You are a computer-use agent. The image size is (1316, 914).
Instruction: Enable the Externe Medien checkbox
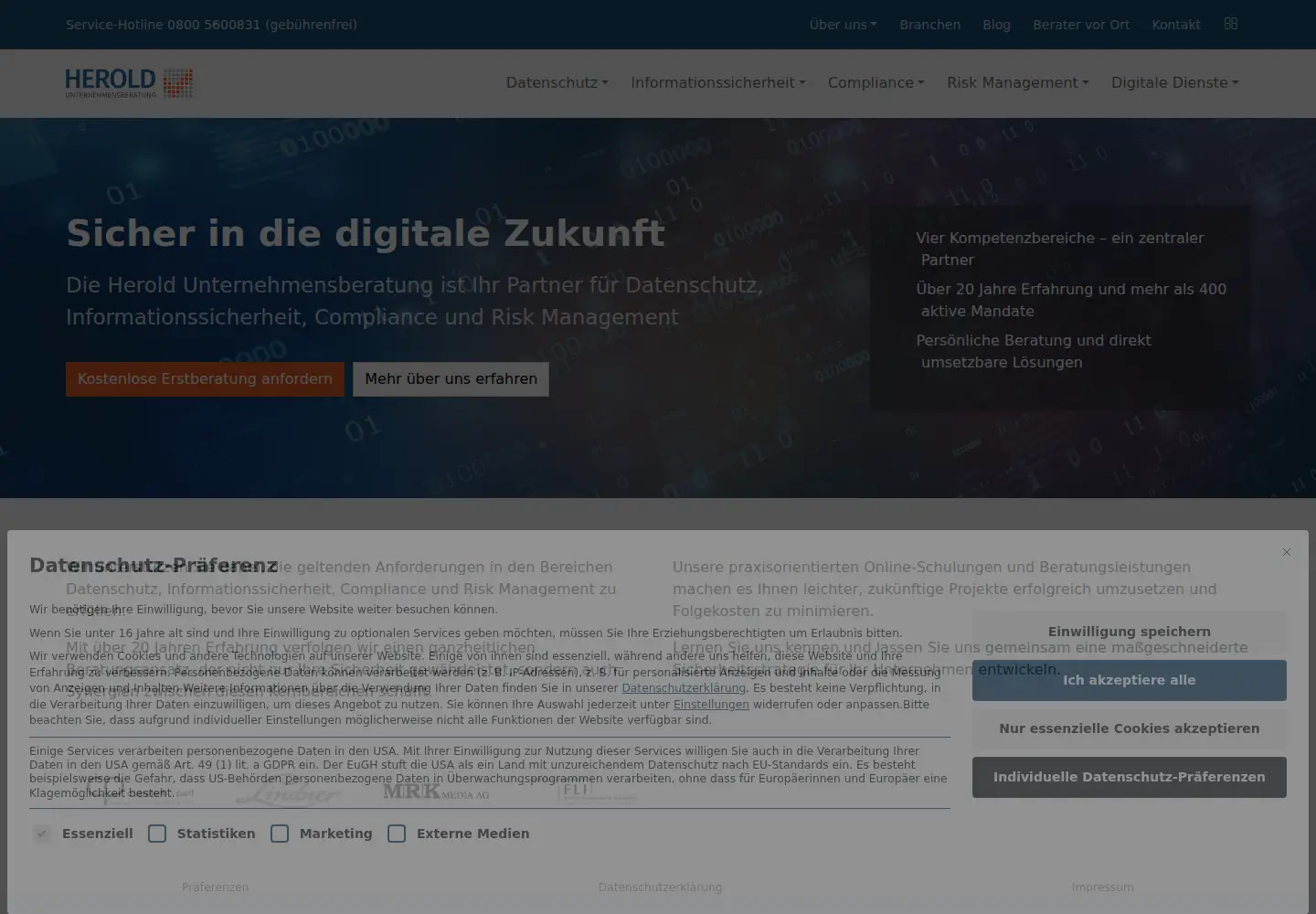[x=397, y=834]
